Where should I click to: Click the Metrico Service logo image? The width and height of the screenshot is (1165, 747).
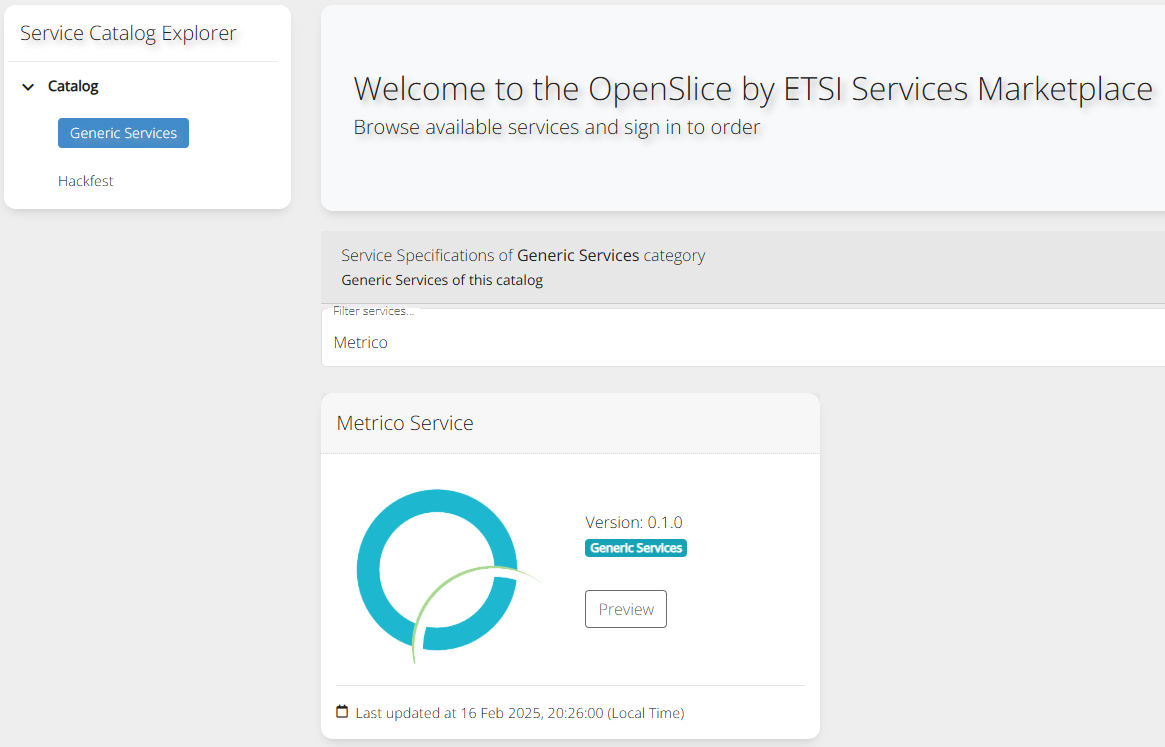440,572
